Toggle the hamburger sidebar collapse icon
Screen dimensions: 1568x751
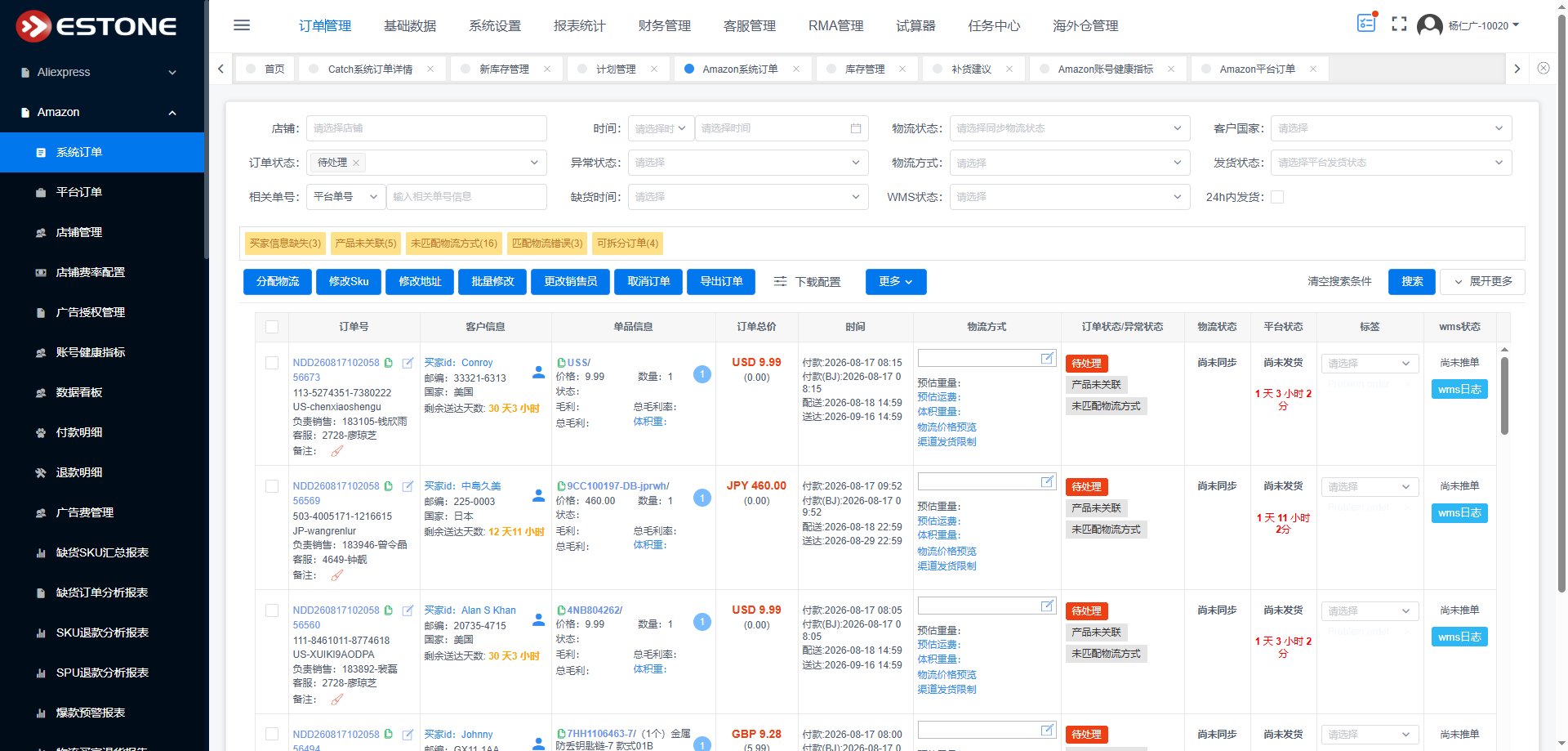click(242, 25)
